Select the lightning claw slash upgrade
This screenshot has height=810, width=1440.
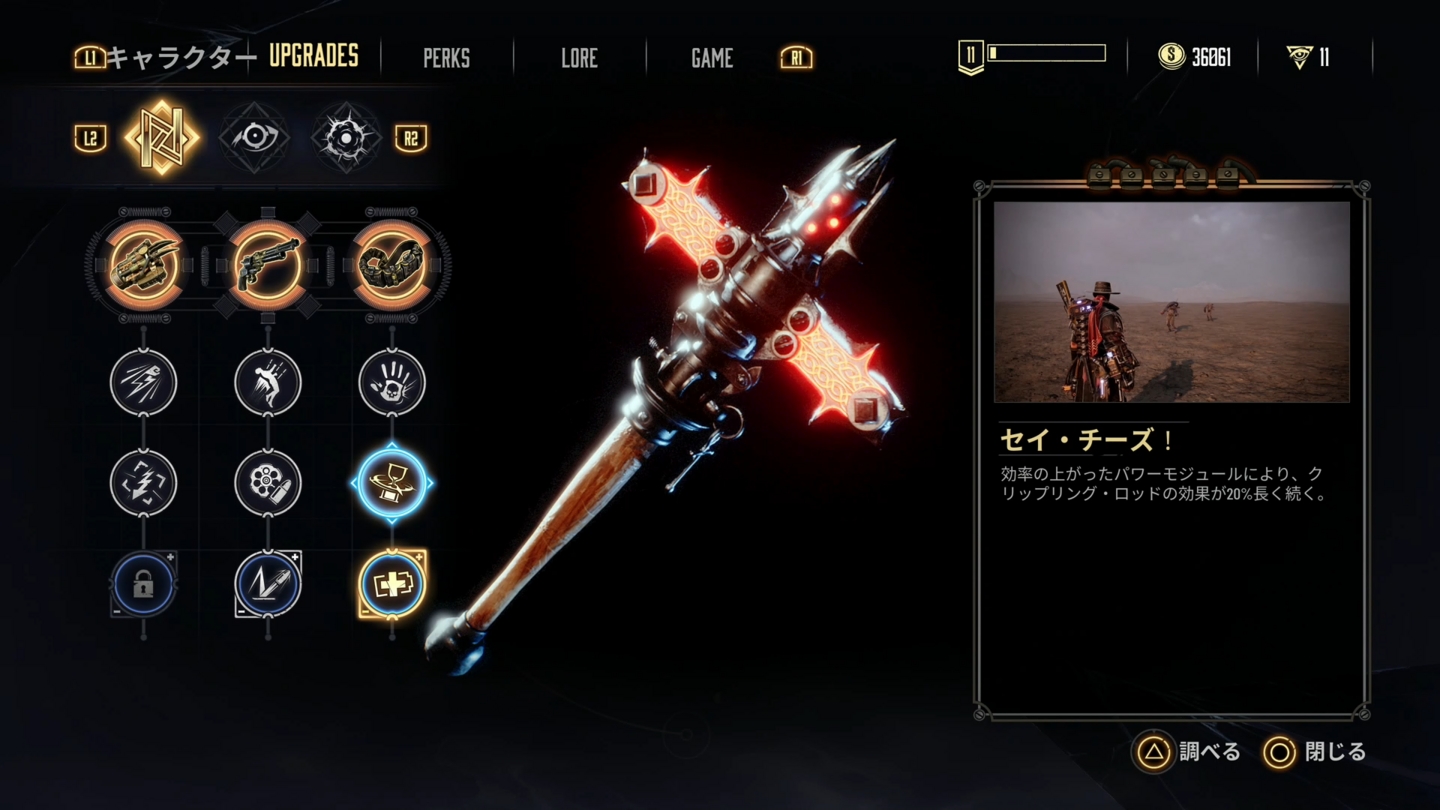(x=144, y=382)
